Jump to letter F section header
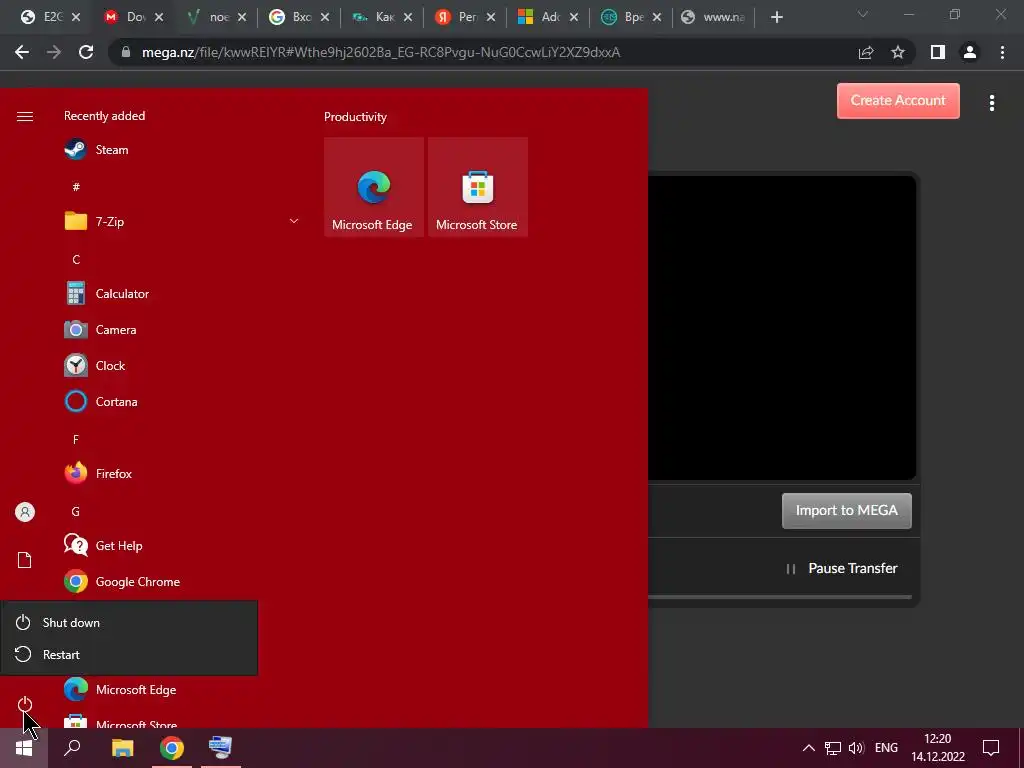This screenshot has height=768, width=1024. click(x=76, y=440)
